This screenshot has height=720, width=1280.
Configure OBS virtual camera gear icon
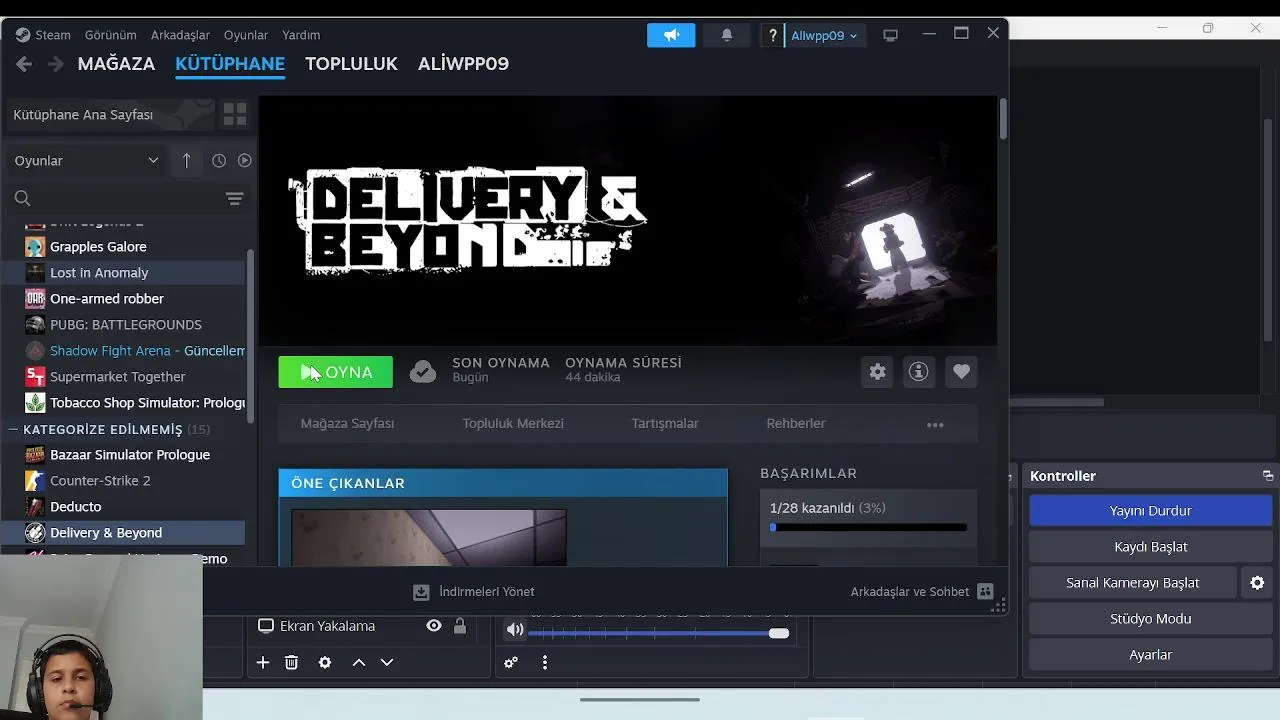(1257, 583)
